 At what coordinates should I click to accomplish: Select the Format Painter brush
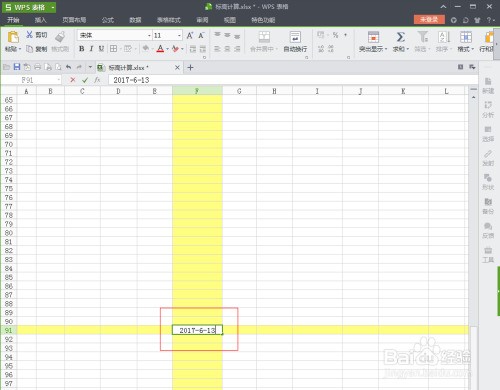tap(60, 37)
